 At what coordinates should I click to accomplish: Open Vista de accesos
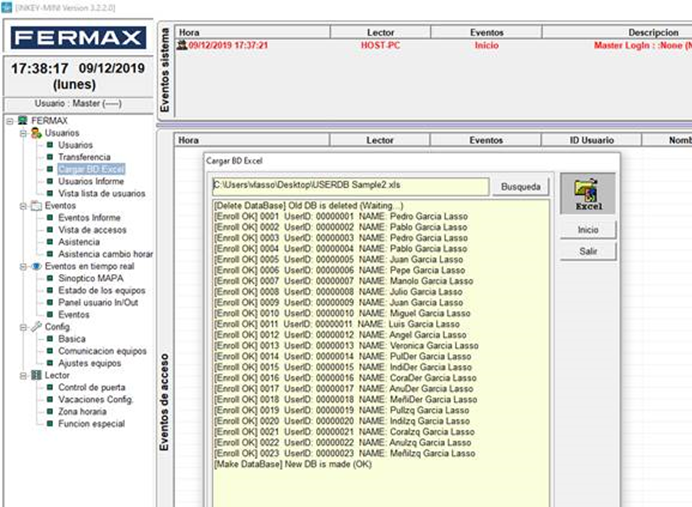92,230
